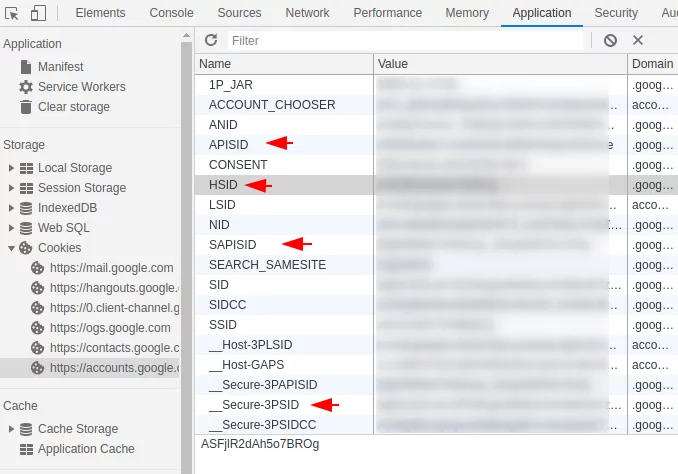Expand the Cache Storage node

11,429
